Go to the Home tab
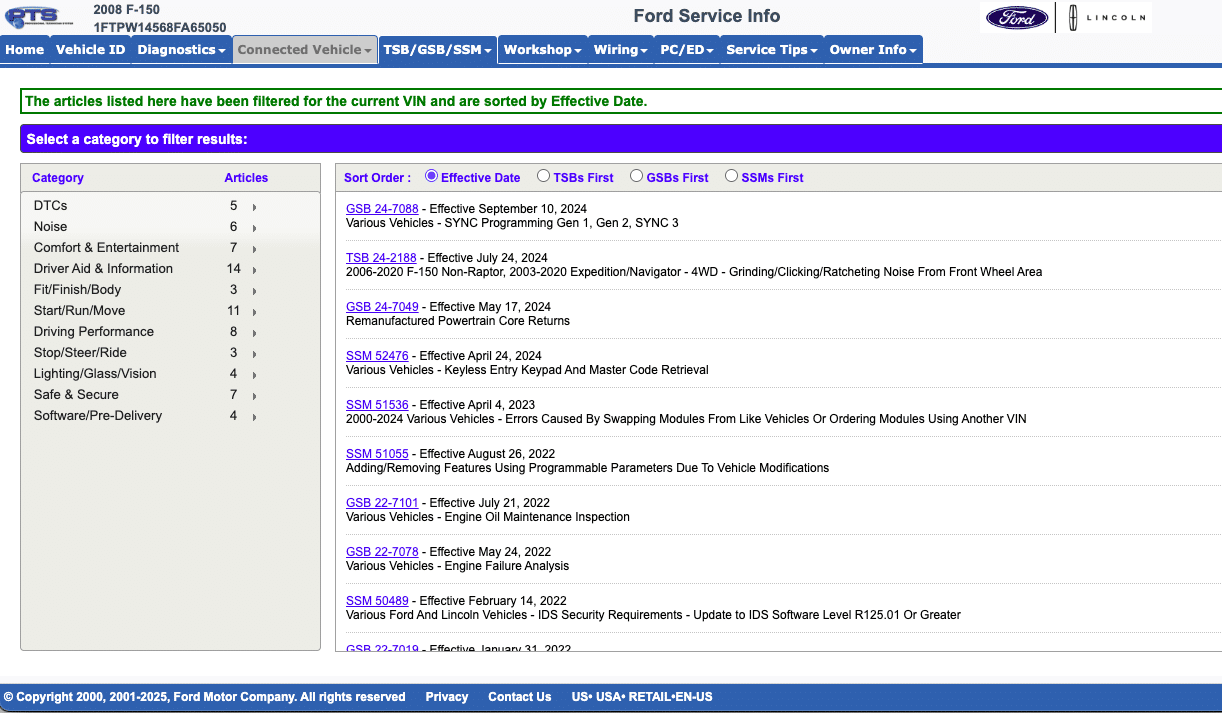 click(x=24, y=50)
